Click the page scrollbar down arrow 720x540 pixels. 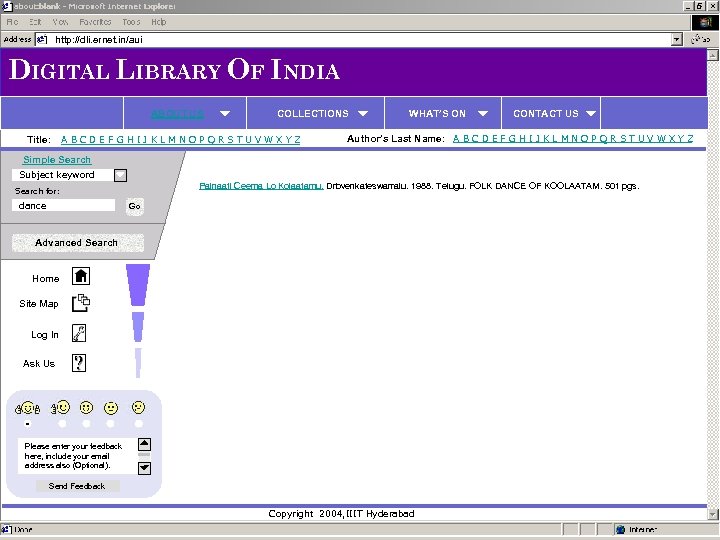click(713, 514)
